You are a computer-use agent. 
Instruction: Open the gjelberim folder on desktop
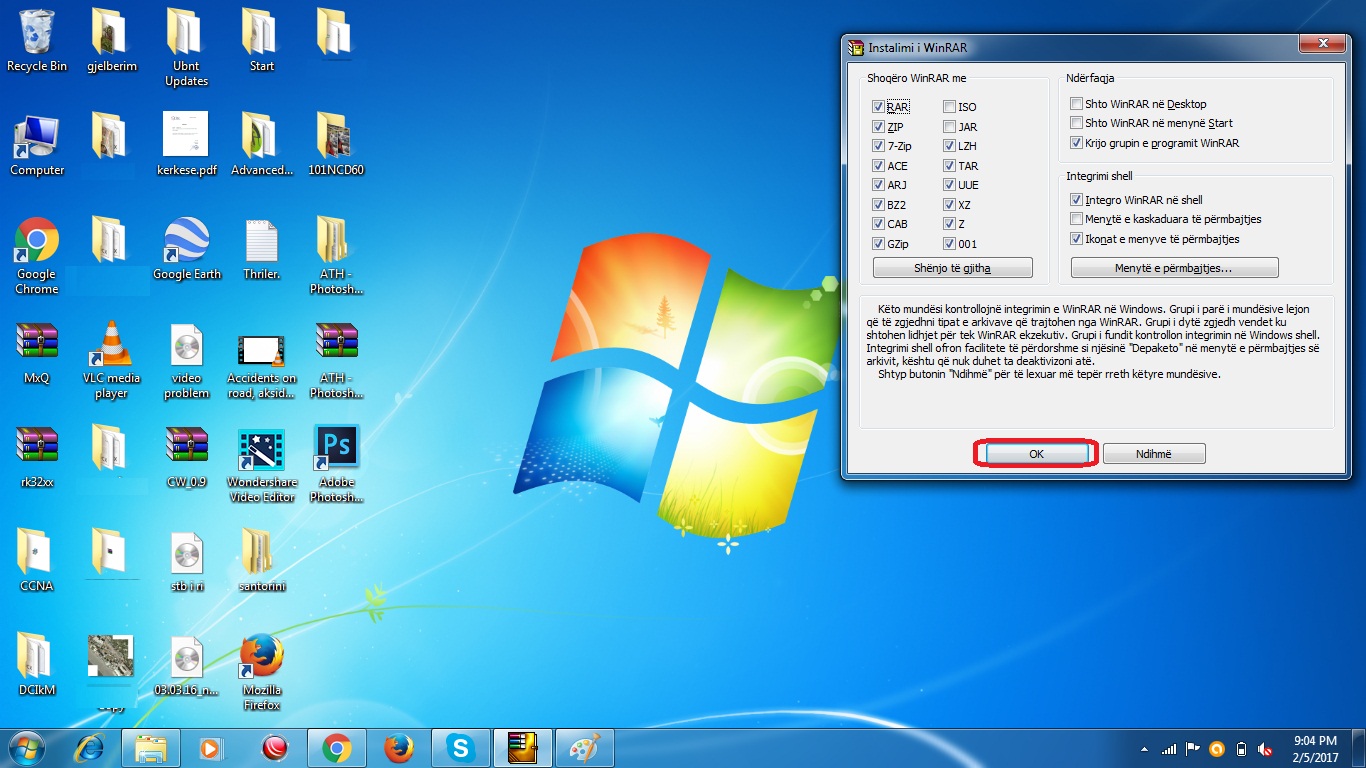(111, 40)
